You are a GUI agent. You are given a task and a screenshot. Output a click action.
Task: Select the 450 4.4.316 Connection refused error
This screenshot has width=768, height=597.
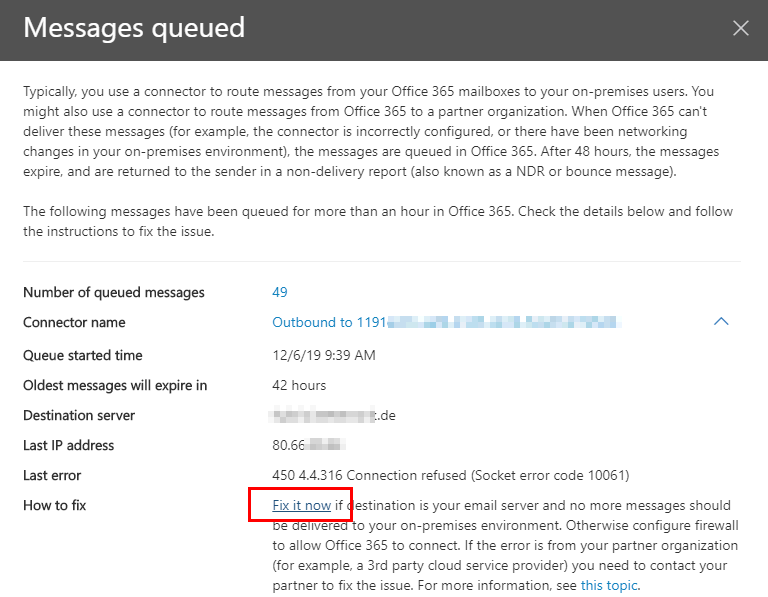tap(451, 475)
